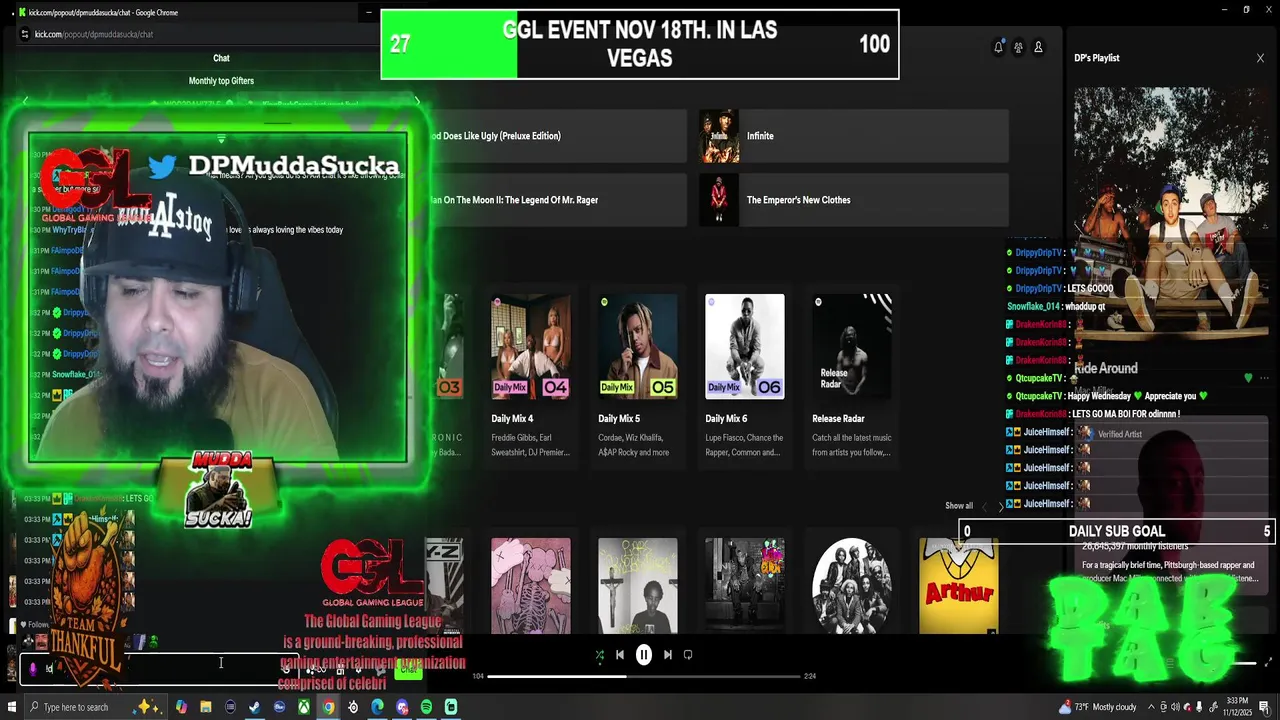The image size is (1280, 720).
Task: Close the DP's Playlist panel
Action: pyautogui.click(x=1260, y=58)
